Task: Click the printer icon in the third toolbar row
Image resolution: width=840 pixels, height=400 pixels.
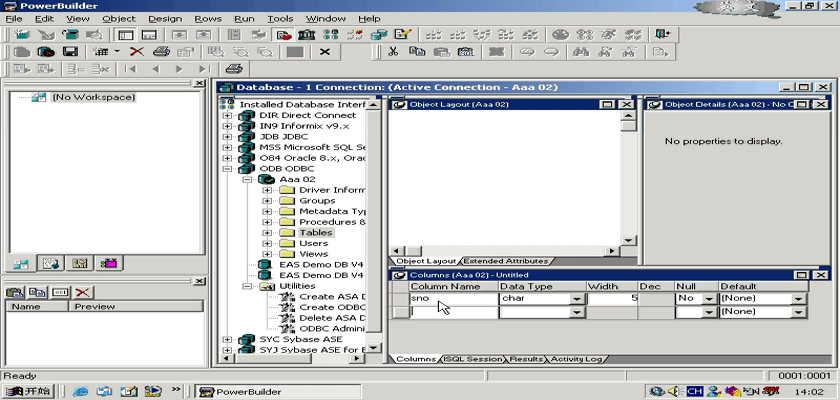Action: (x=234, y=69)
